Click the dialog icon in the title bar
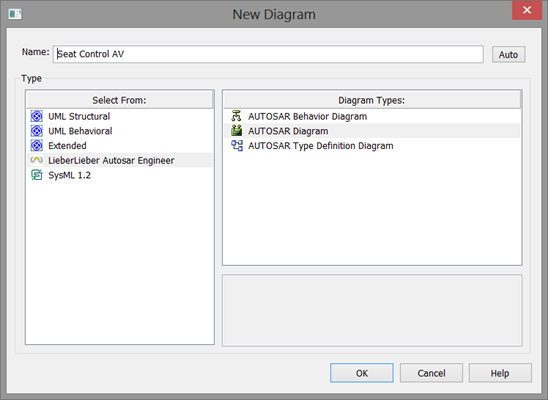Viewport: 548px width, 400px height. 15,14
